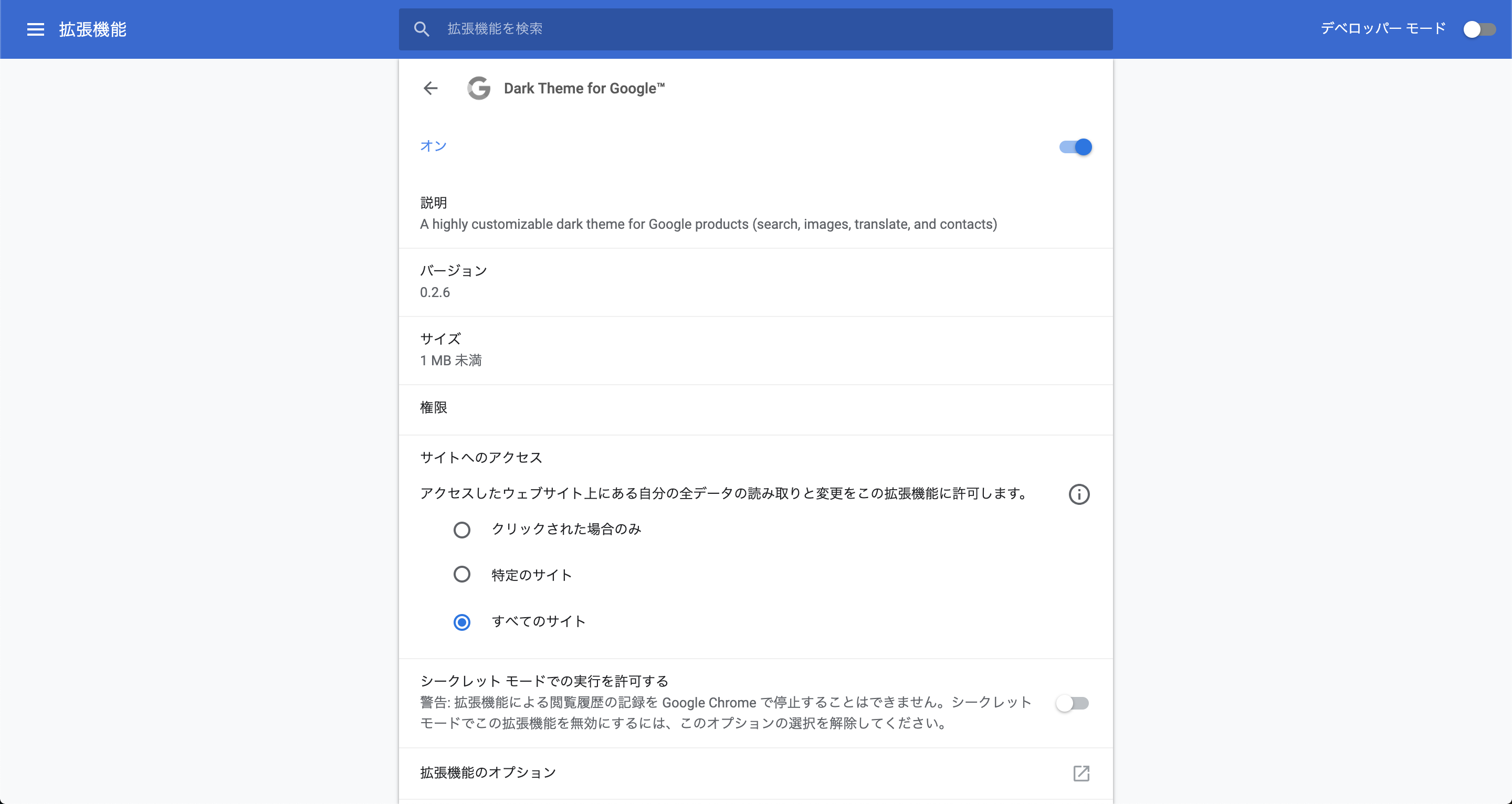The image size is (1512, 804).
Task: Click the extension description text
Action: point(708,224)
